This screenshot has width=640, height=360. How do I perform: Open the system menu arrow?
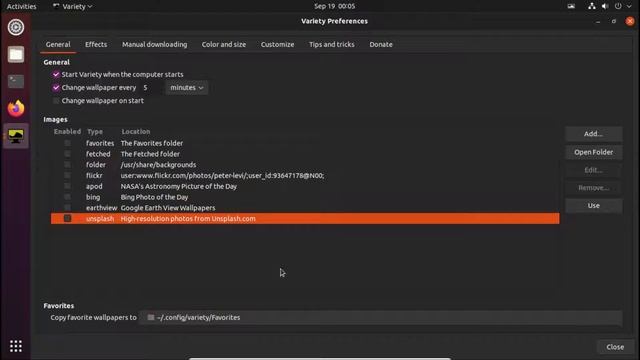click(629, 6)
